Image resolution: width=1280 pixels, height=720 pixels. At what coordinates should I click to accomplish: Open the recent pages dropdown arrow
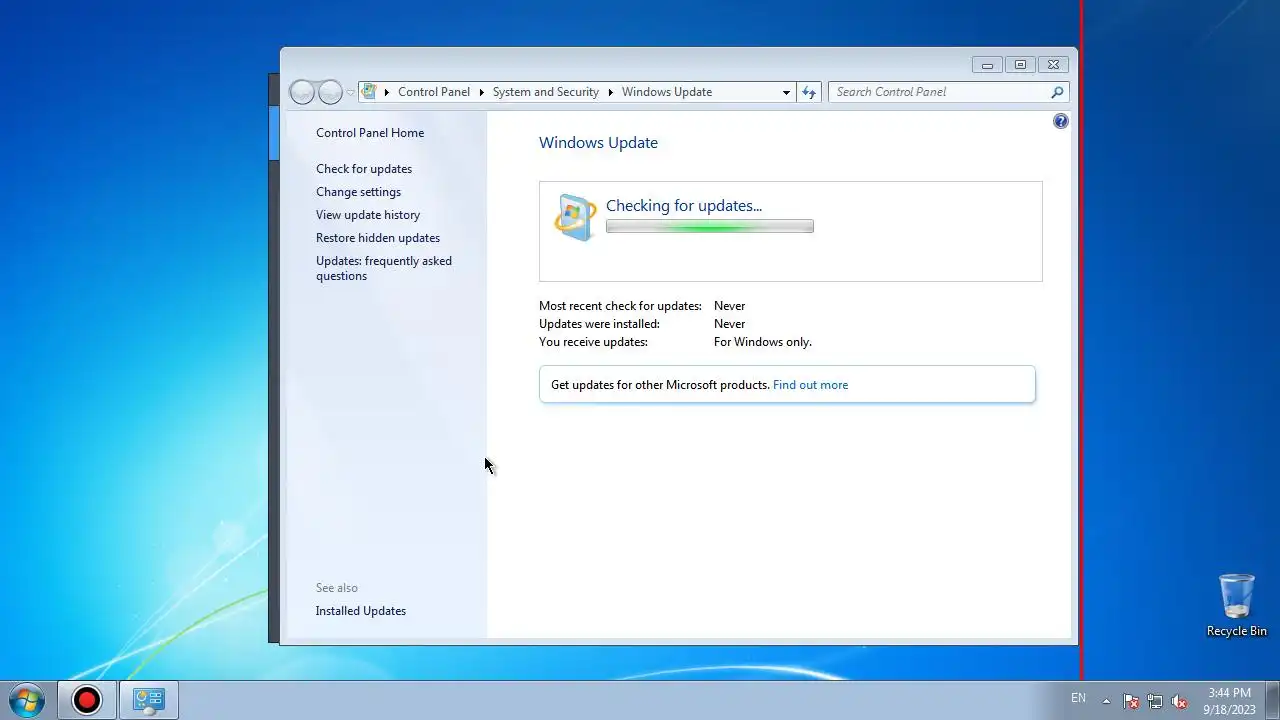click(350, 92)
